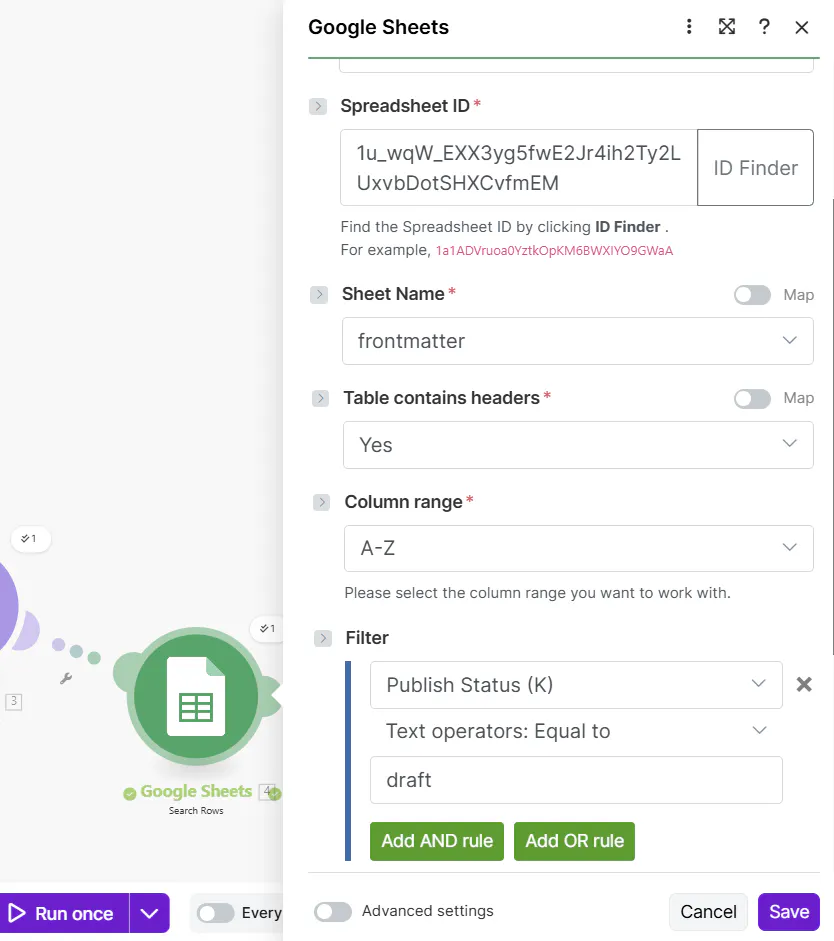The width and height of the screenshot is (834, 941).
Task: Expand the panel to full screen
Action: (727, 27)
